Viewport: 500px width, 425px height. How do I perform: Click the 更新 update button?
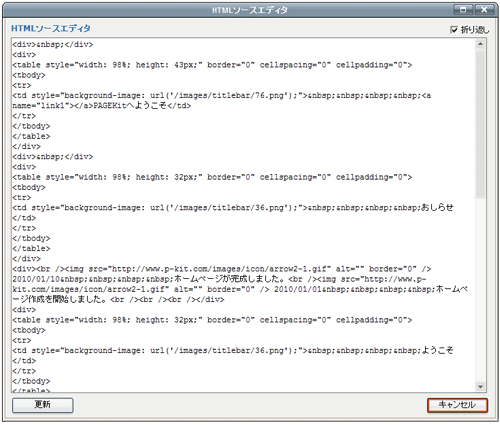[x=43, y=405]
